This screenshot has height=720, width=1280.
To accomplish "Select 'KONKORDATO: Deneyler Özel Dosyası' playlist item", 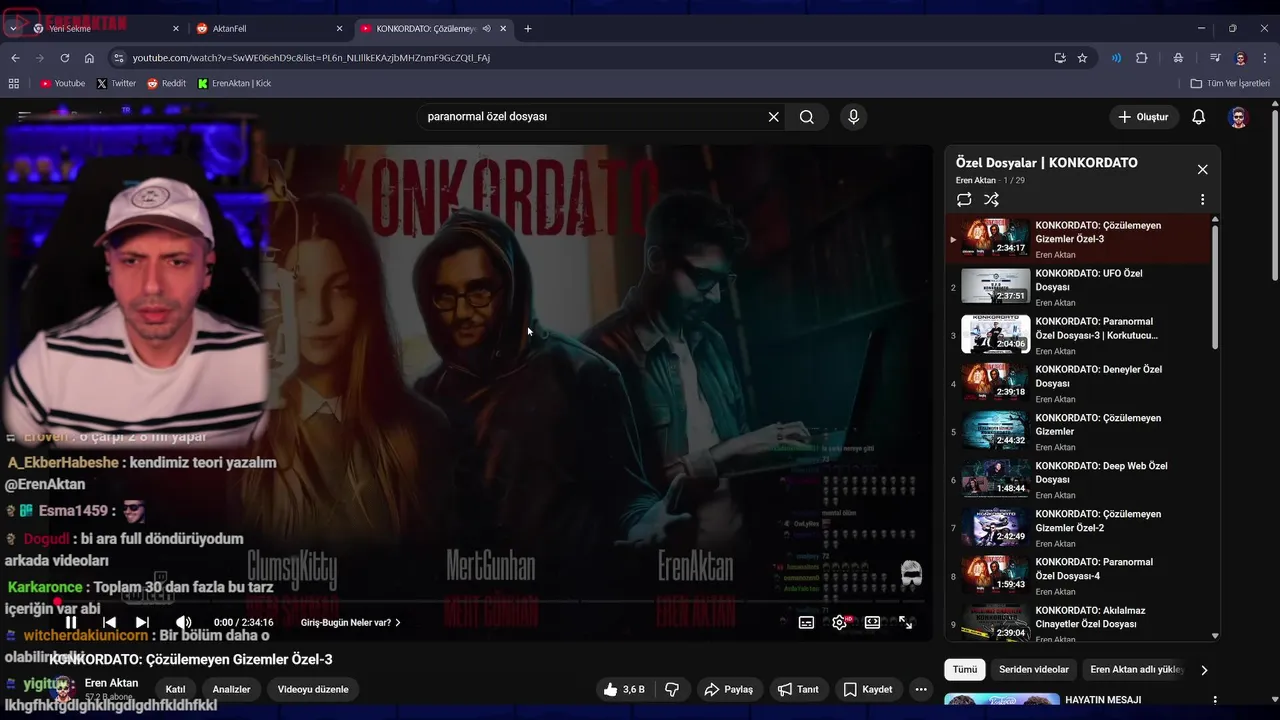I will [1078, 383].
